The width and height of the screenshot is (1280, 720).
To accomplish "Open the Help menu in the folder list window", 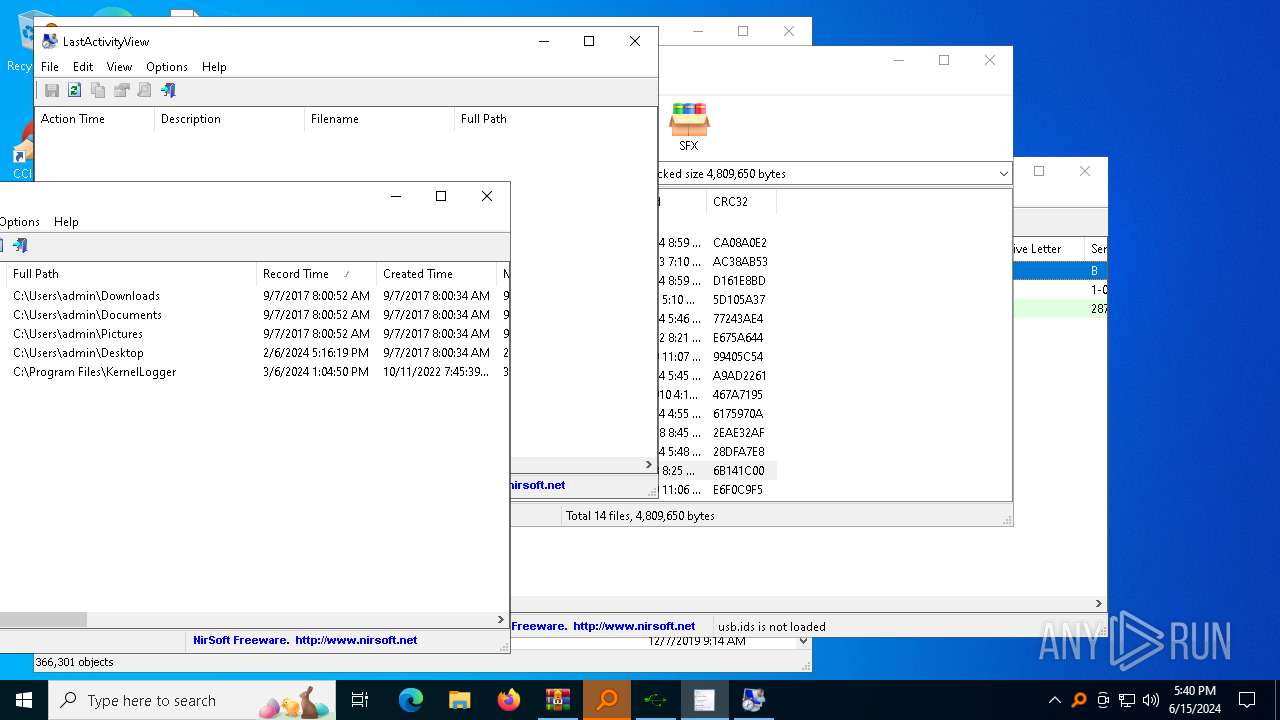I will [x=66, y=222].
